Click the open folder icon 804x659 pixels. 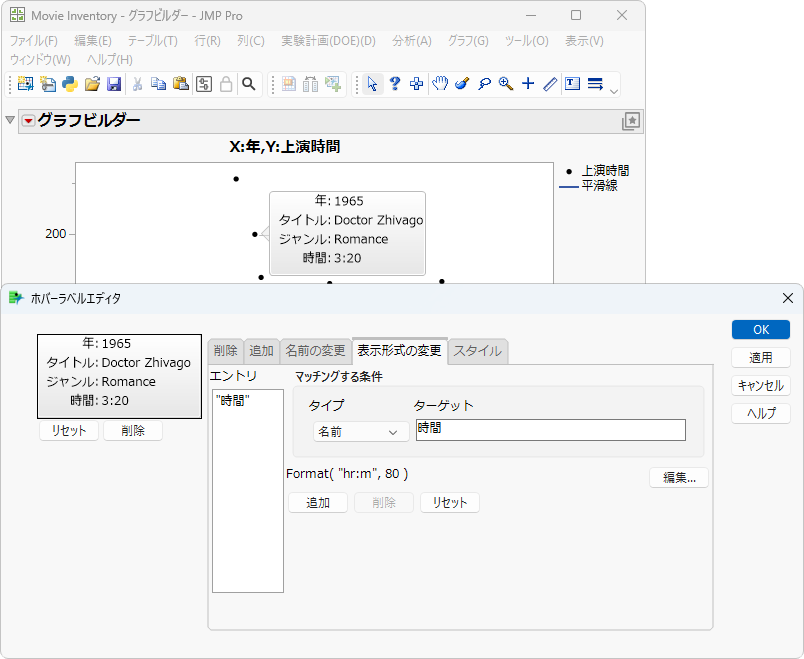click(x=92, y=84)
